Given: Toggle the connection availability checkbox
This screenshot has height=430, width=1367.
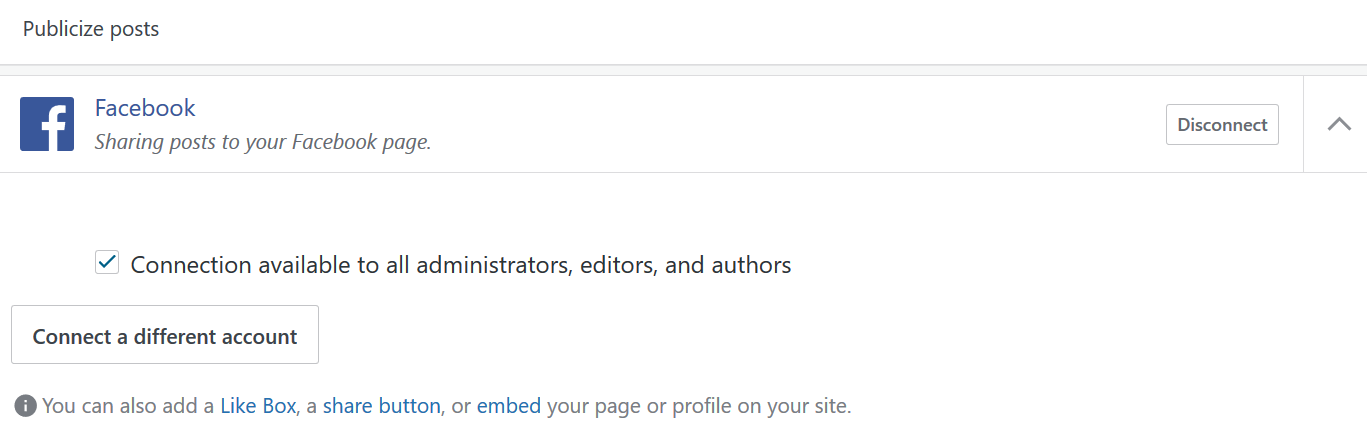Looking at the screenshot, I should point(107,264).
